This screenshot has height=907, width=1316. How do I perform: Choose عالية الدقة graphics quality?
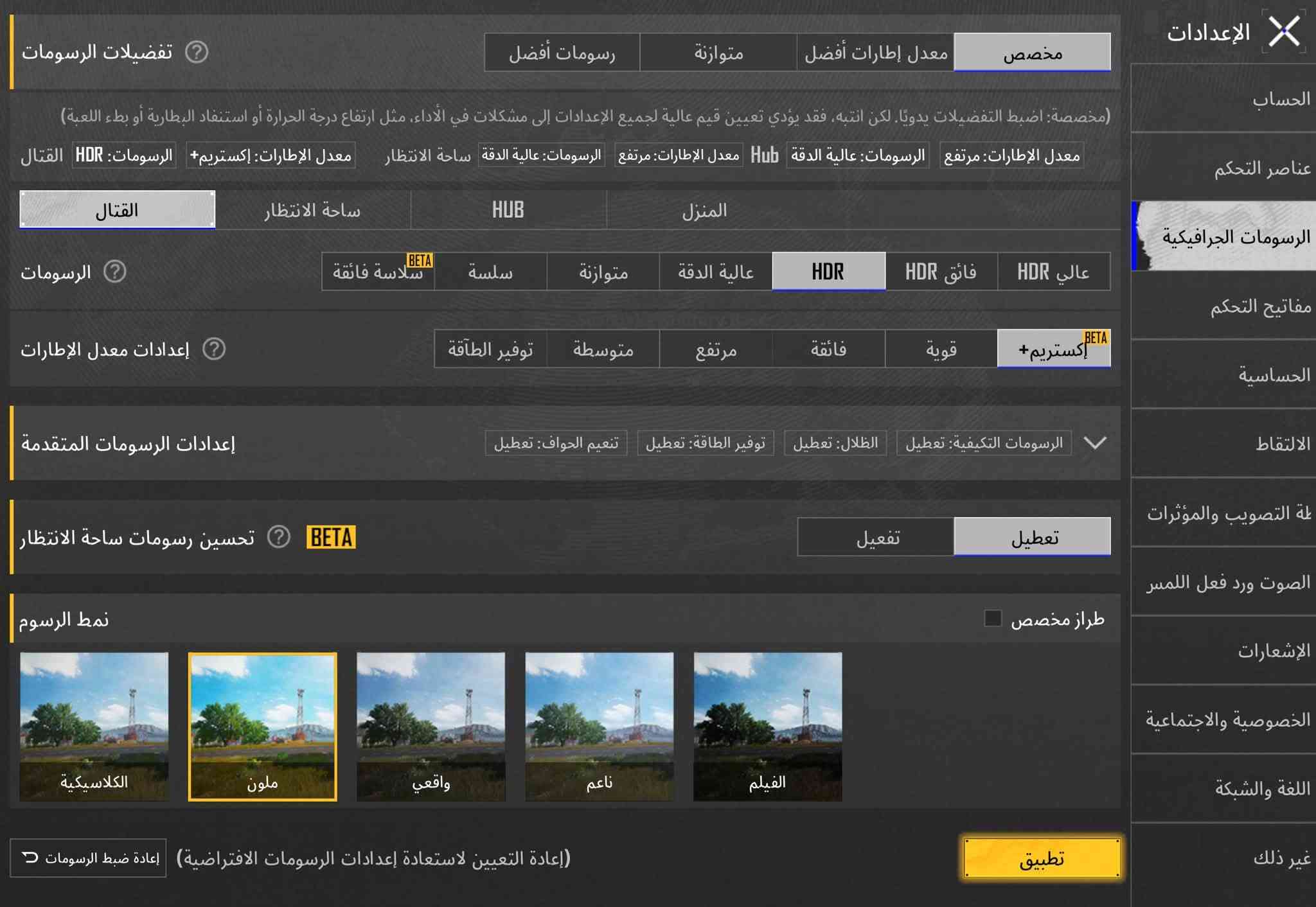(x=716, y=272)
